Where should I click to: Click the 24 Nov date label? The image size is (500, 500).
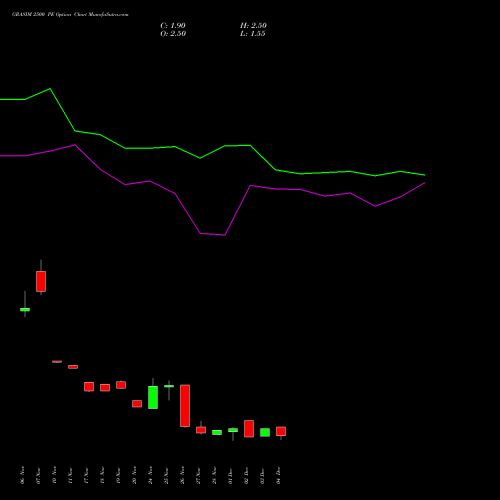(x=150, y=475)
